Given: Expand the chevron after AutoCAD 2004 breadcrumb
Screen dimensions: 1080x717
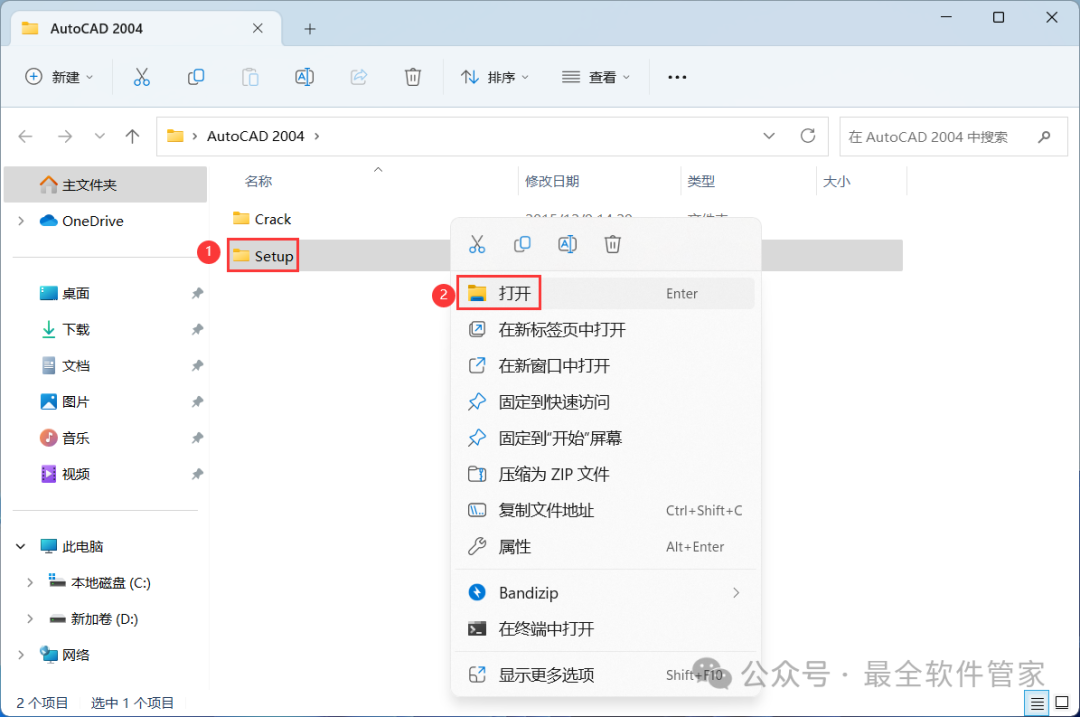Looking at the screenshot, I should 317,136.
